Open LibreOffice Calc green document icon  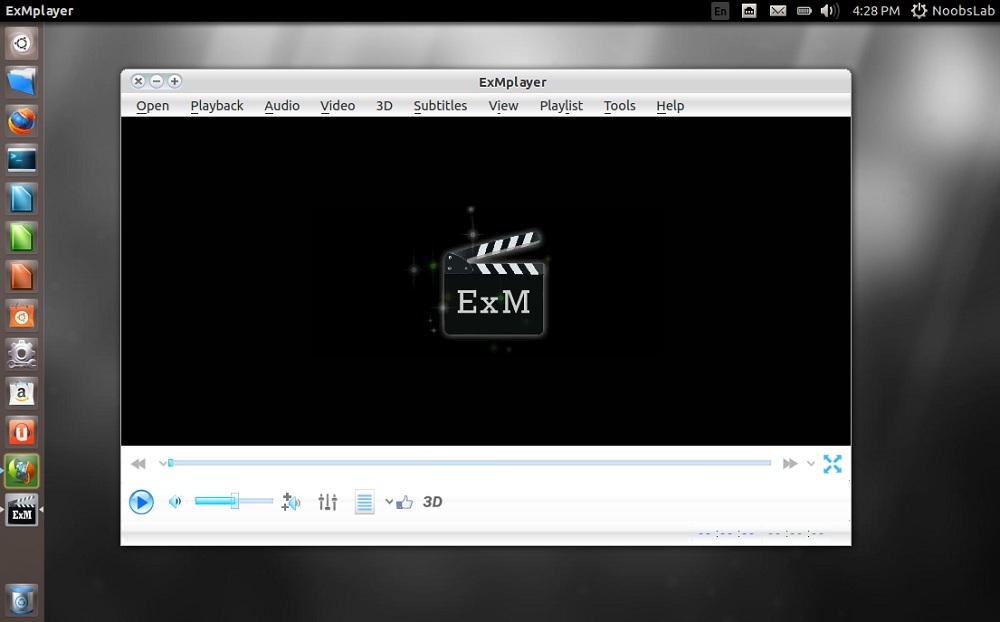coord(22,238)
